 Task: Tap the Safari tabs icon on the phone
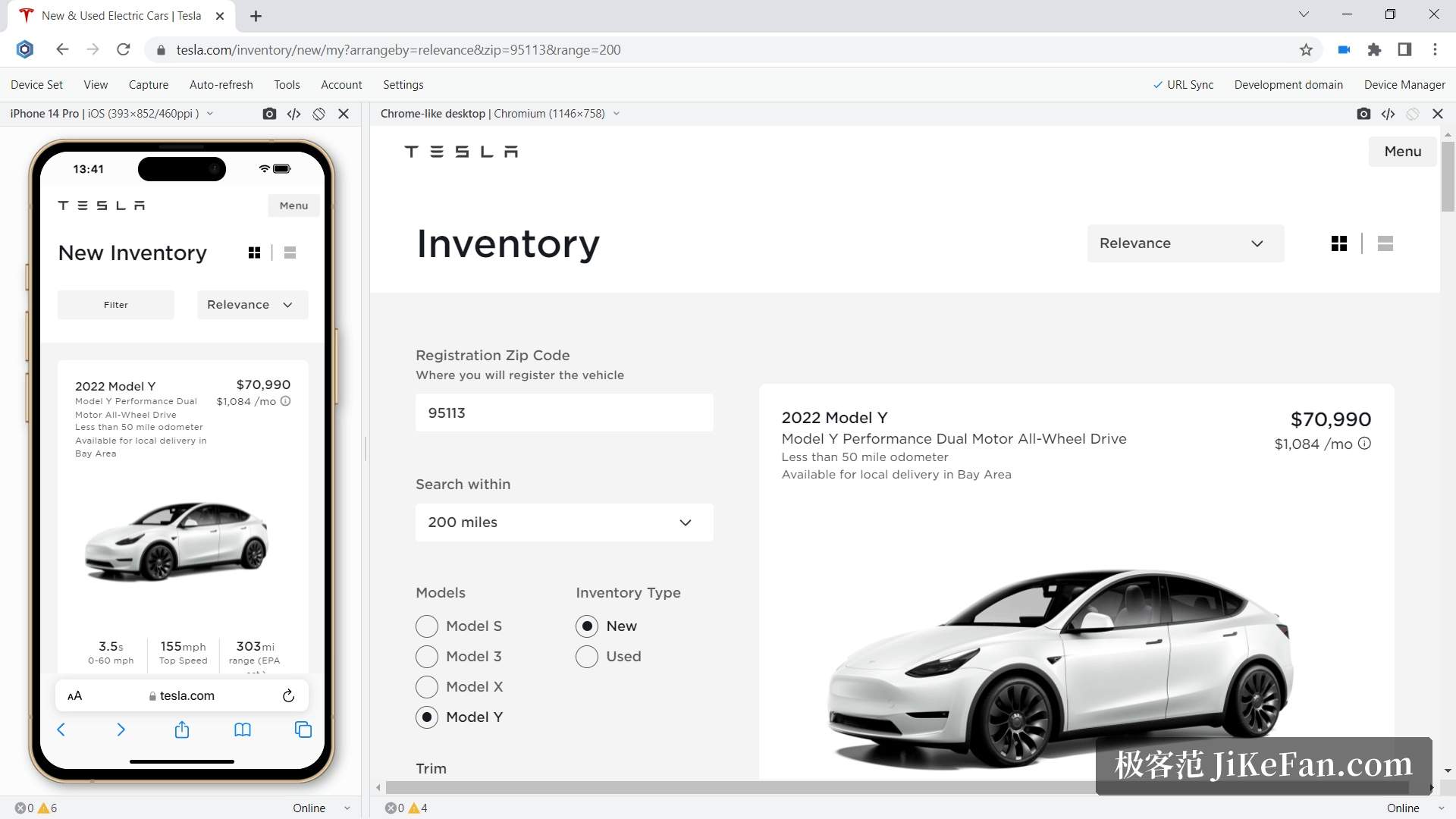pos(303,730)
